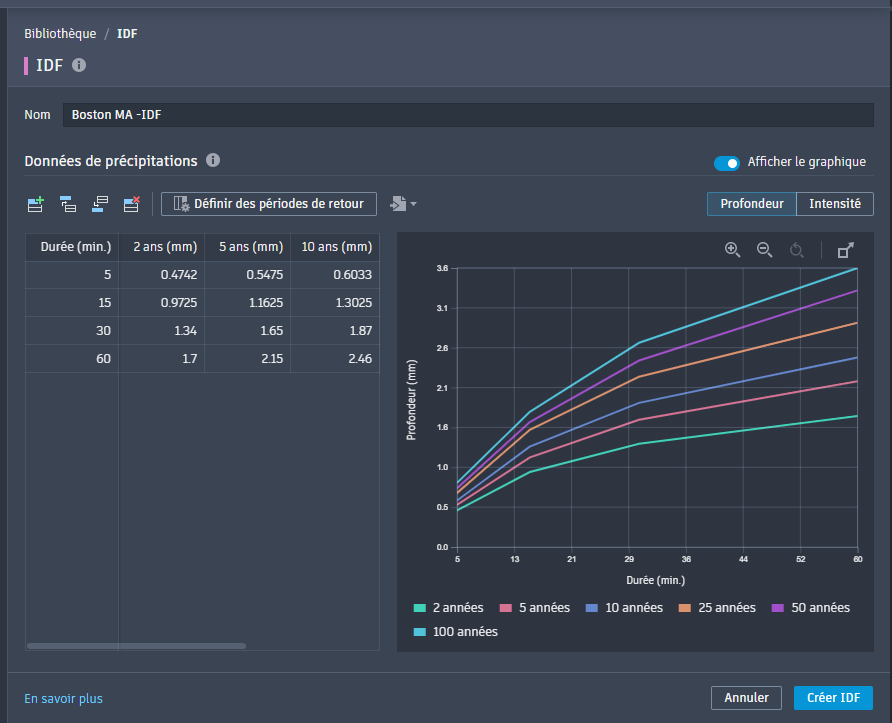Click the table horizontal scrollbar
Image resolution: width=892 pixels, height=723 pixels.
(137, 646)
